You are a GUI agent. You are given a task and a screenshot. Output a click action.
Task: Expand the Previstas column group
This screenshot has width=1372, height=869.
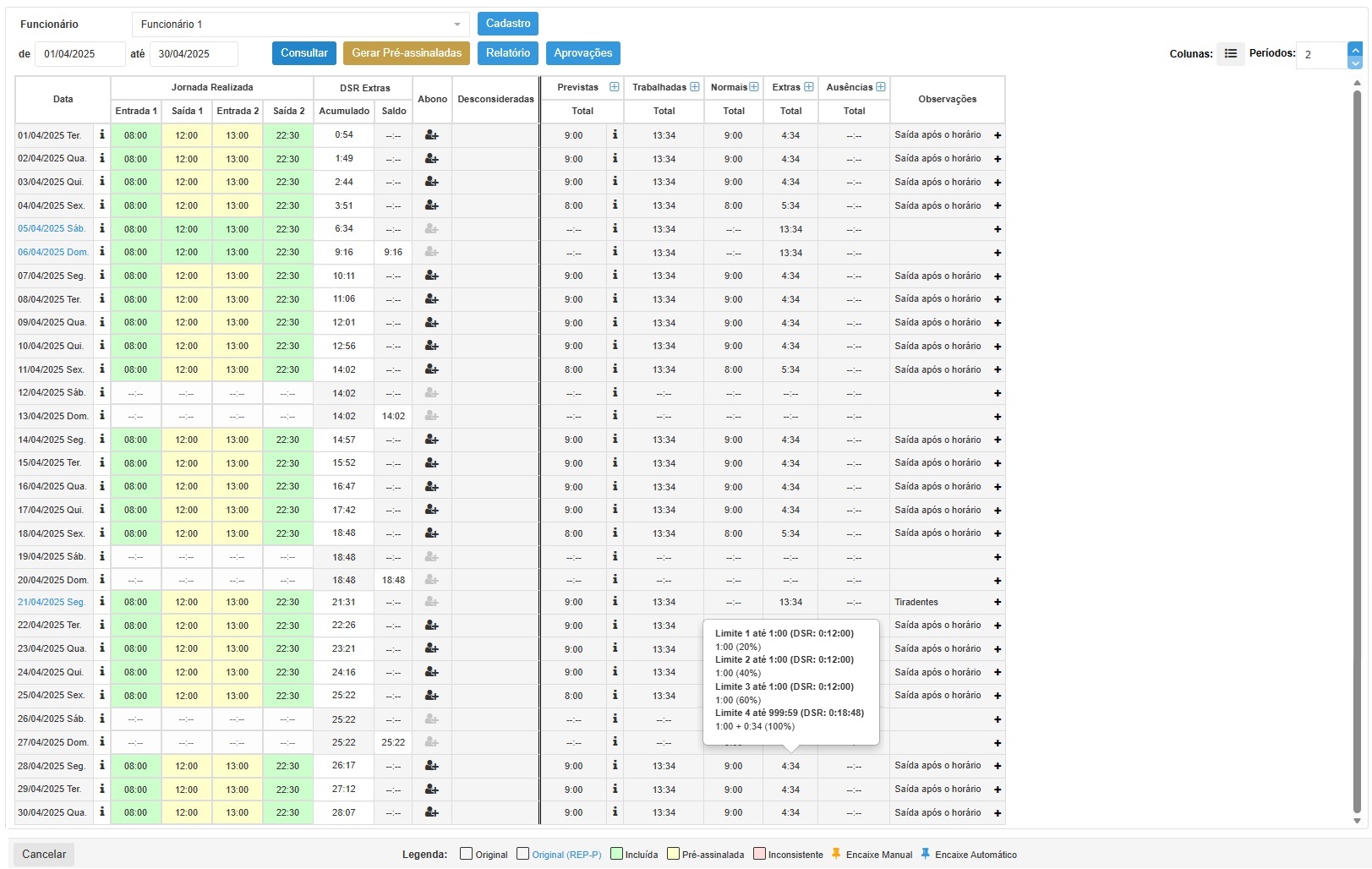tap(615, 87)
